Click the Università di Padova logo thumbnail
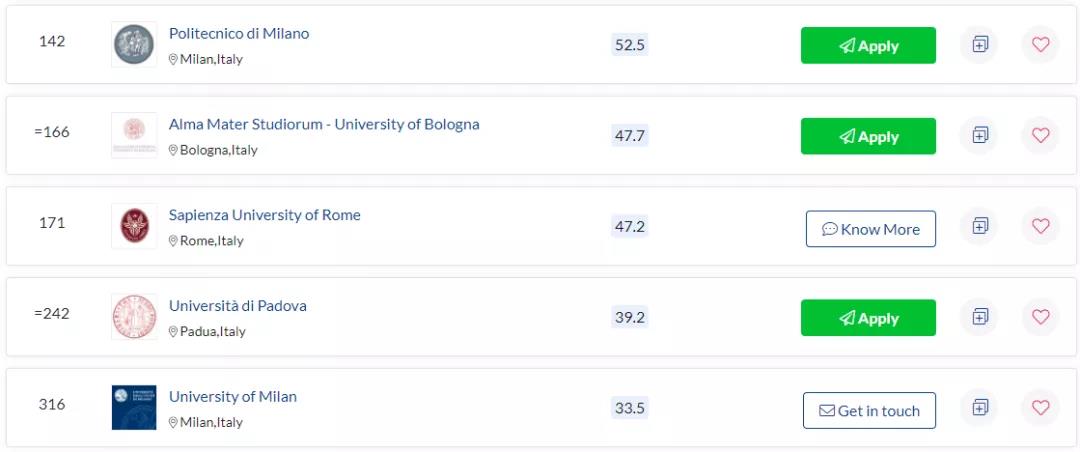Screen dimensions: 1080x452 (x=134, y=317)
